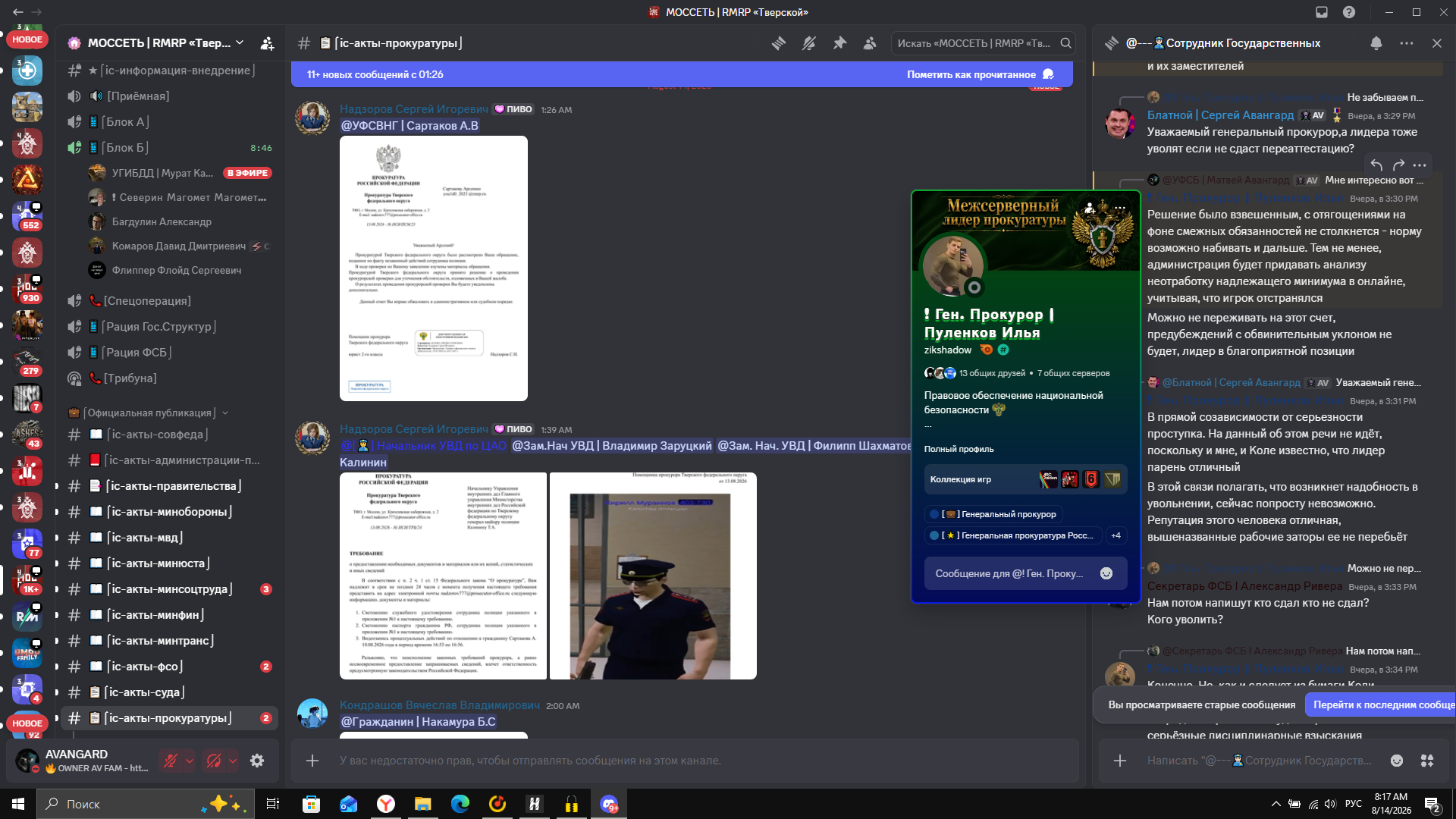This screenshot has height=819, width=1456.
Task: Open the Коллекция игр section
Action: point(1025,479)
